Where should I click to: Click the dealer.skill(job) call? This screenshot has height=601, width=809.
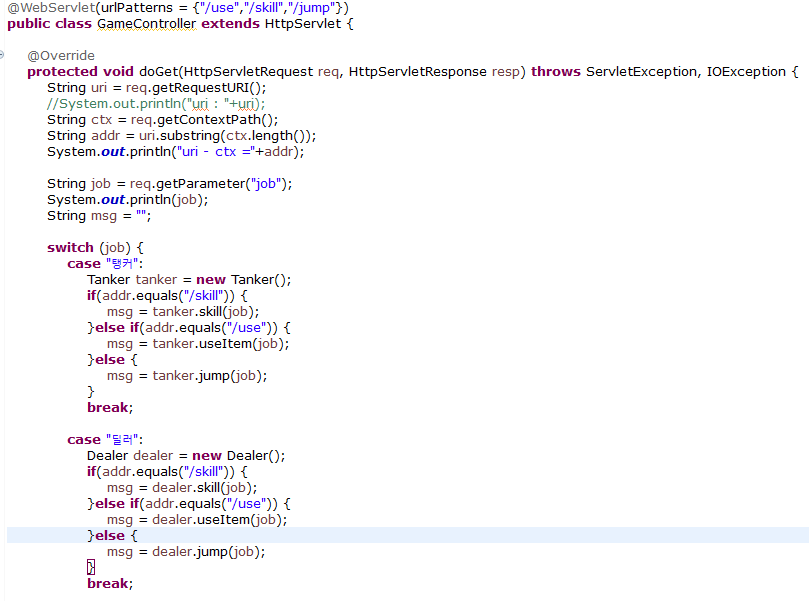[202, 488]
